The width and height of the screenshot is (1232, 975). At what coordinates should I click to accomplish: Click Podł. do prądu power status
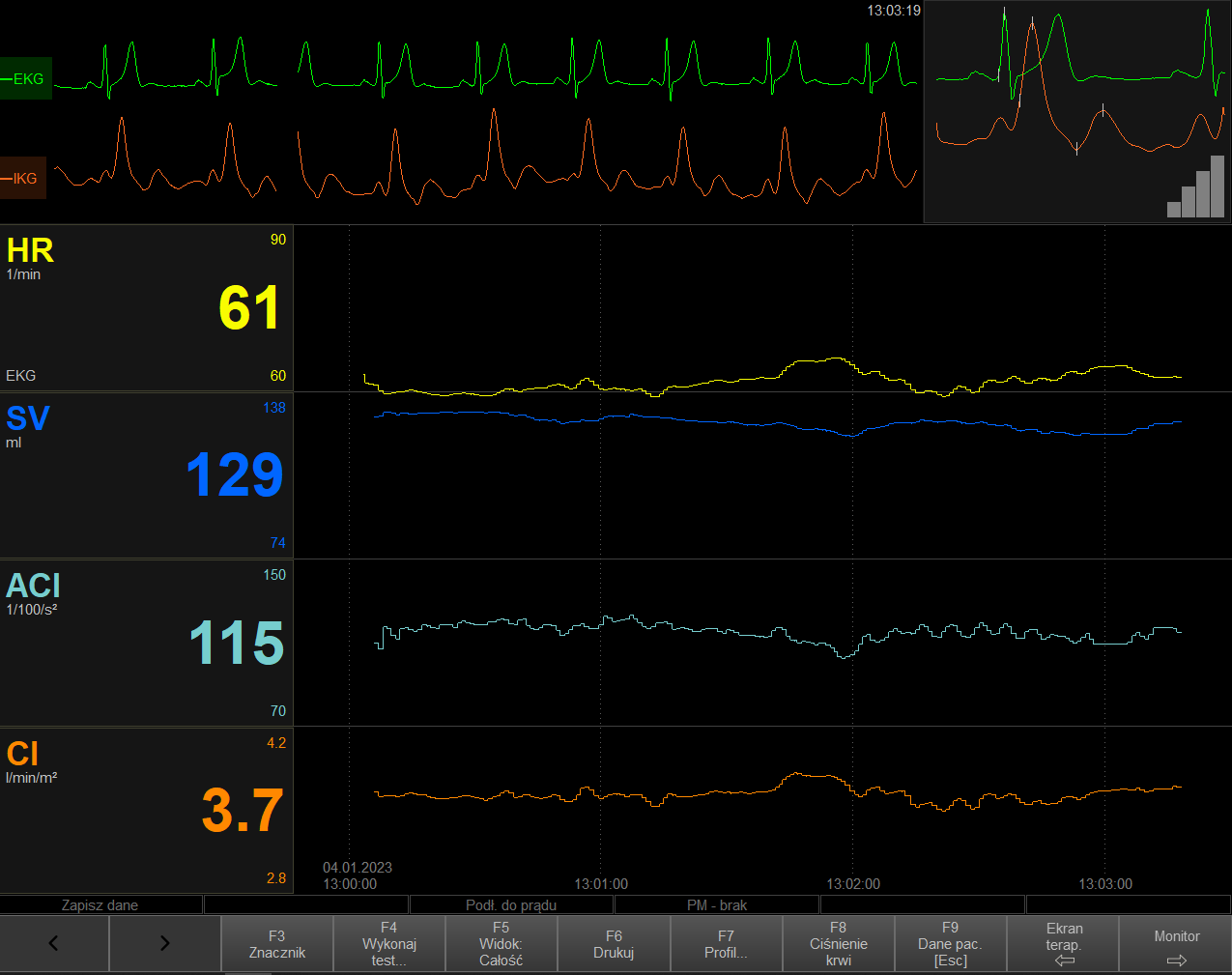coord(511,904)
